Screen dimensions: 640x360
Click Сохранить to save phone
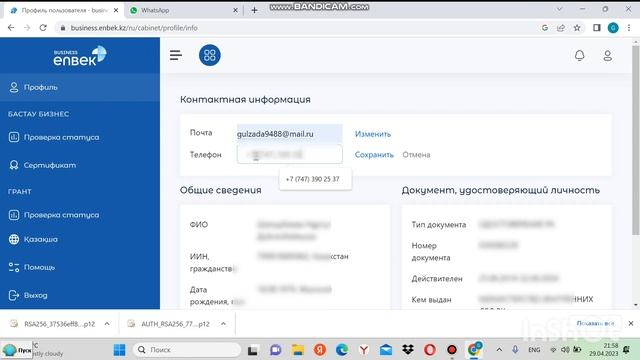pyautogui.click(x=374, y=155)
